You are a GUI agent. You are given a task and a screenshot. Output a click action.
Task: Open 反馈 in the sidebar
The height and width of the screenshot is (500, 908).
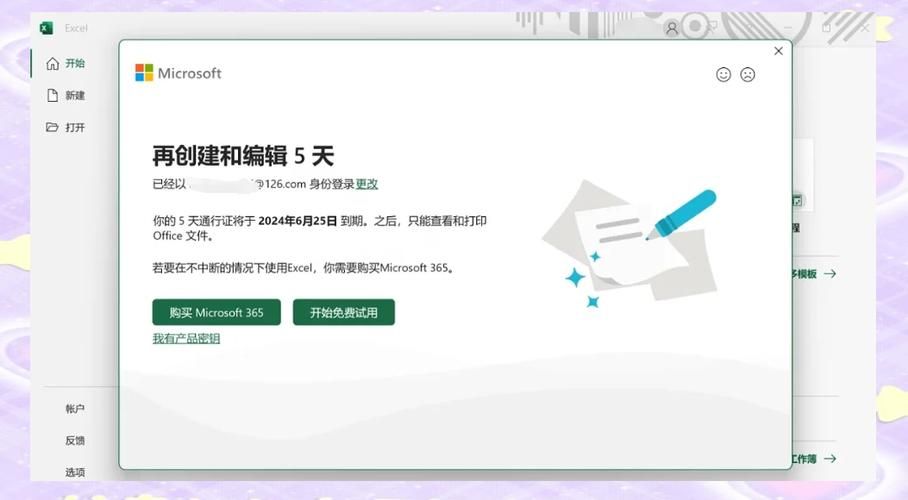point(75,440)
